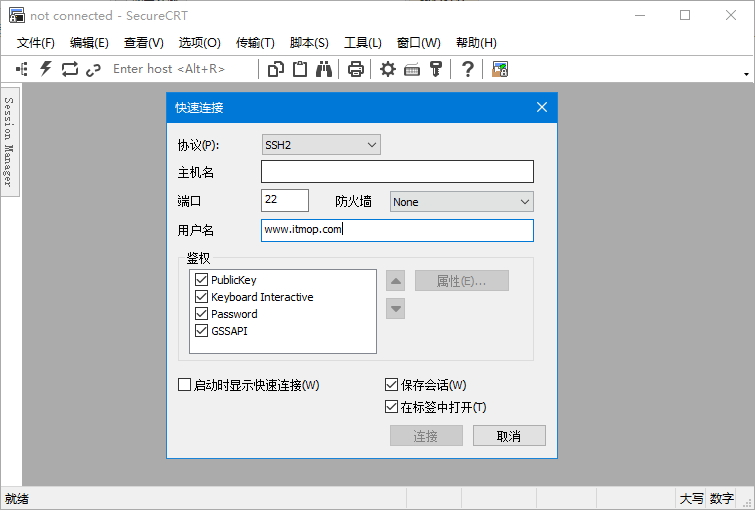Open the 脚本(S) menu
This screenshot has width=755, height=510.
point(309,43)
